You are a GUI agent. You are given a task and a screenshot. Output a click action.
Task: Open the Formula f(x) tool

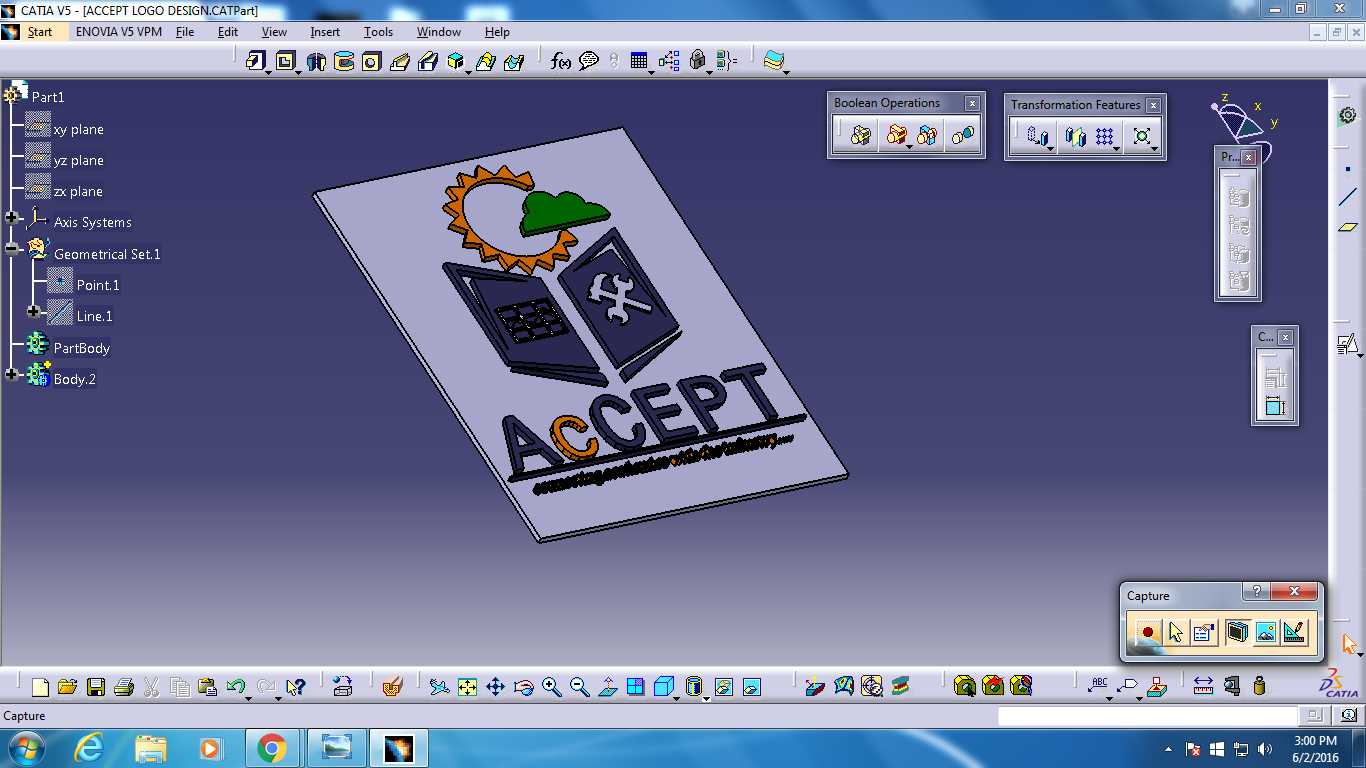561,61
